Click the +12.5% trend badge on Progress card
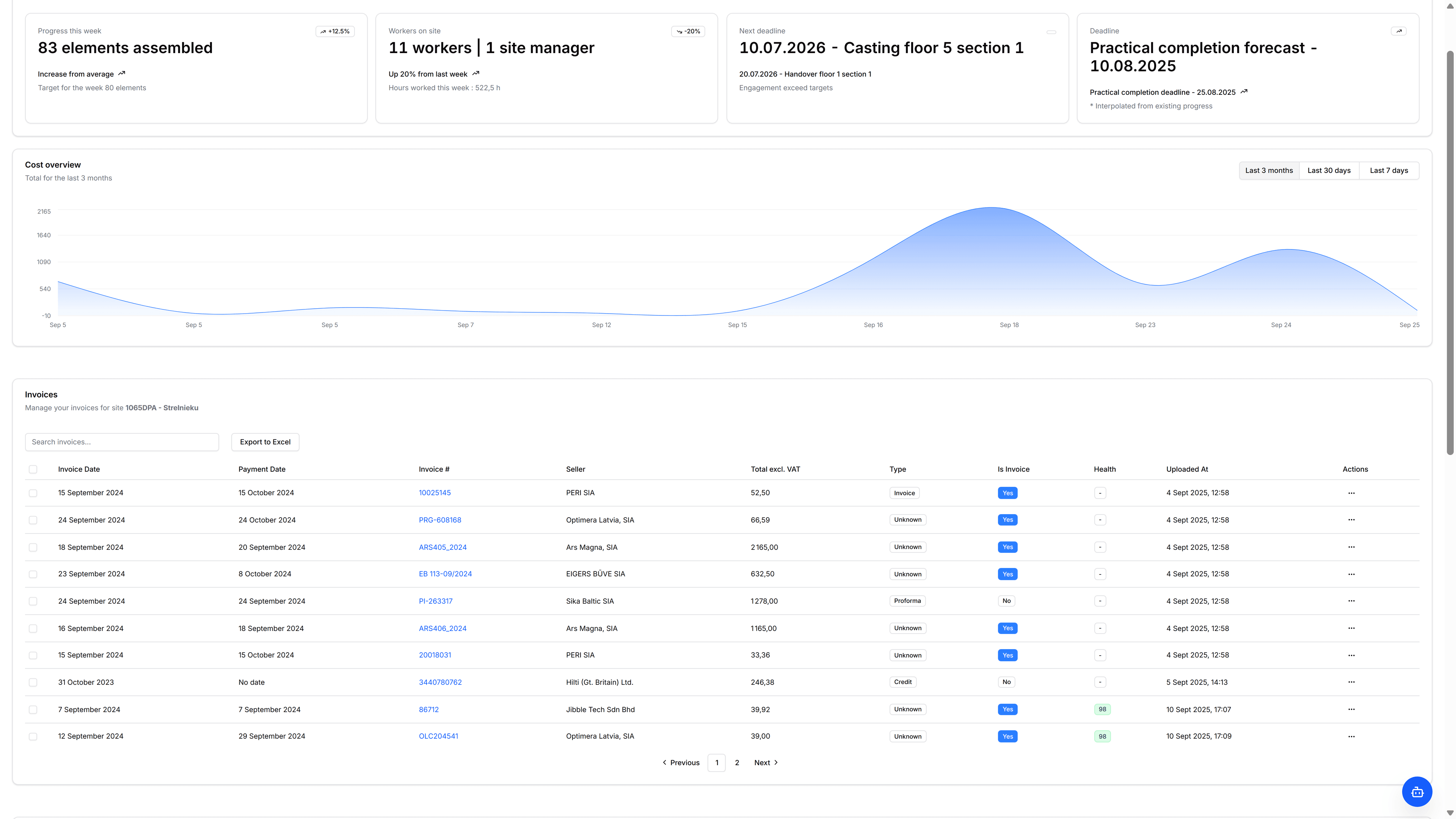 coord(335,31)
